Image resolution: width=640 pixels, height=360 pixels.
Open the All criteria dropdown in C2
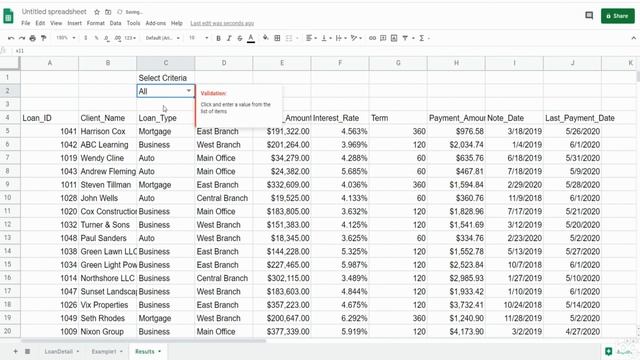pyautogui.click(x=189, y=91)
